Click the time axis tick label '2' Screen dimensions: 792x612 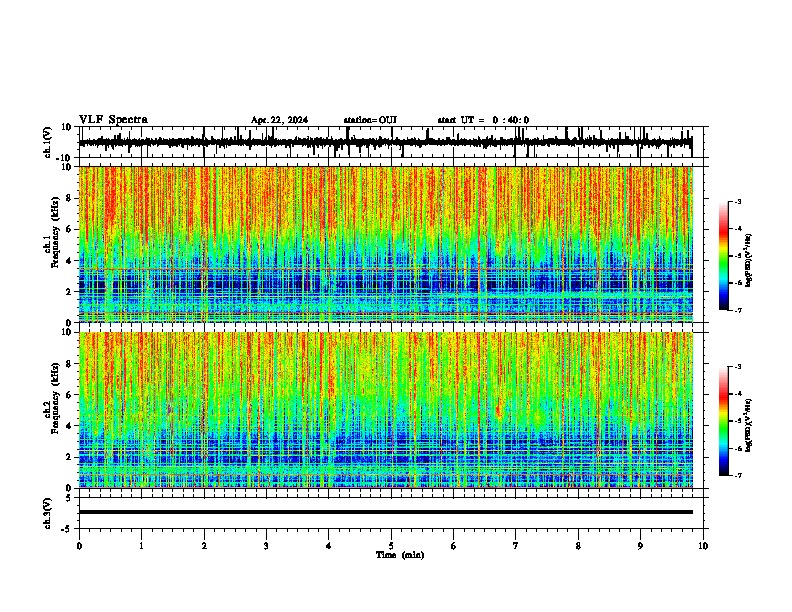[x=204, y=546]
